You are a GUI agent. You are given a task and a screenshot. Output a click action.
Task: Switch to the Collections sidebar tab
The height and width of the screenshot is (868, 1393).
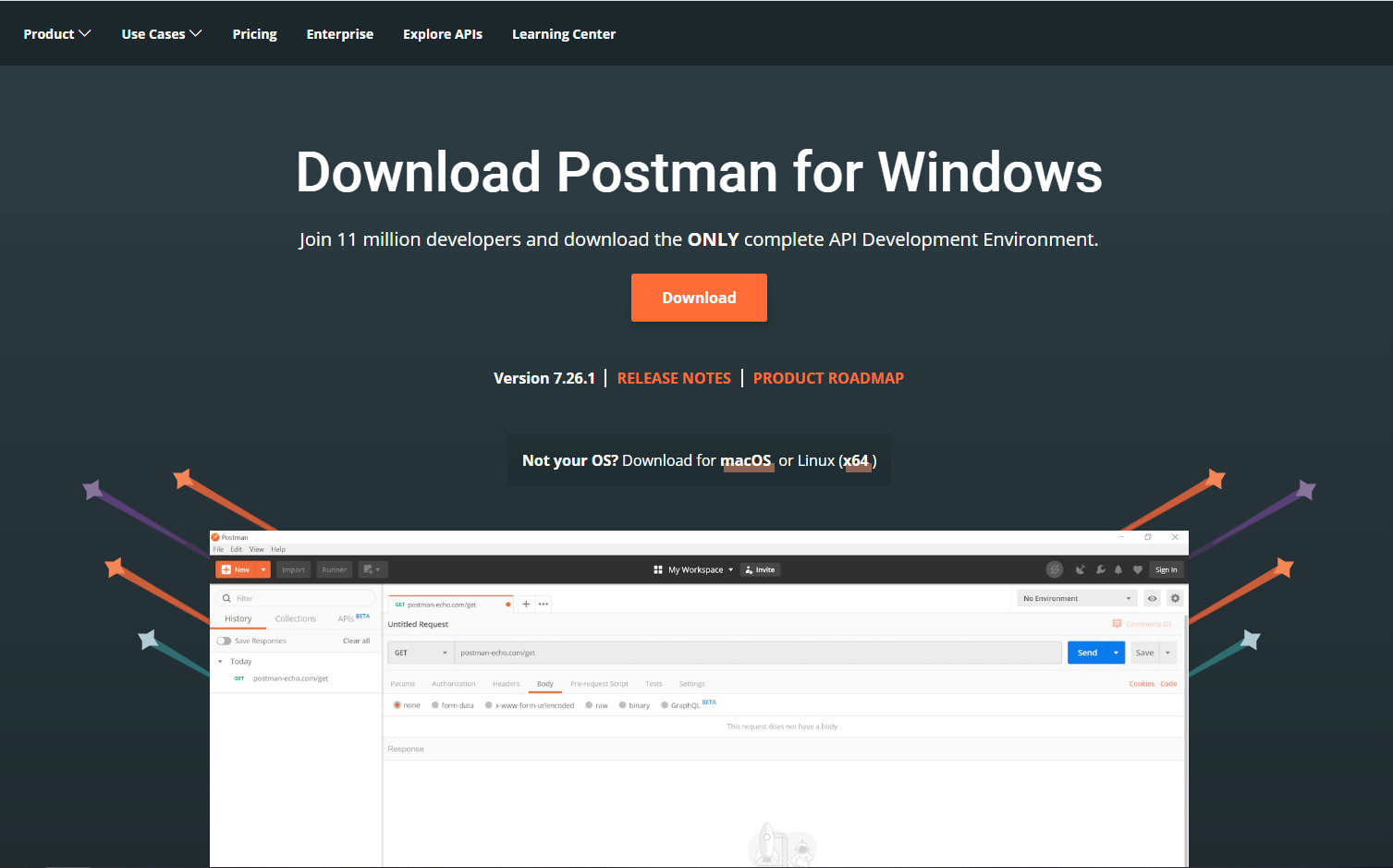pyautogui.click(x=295, y=618)
